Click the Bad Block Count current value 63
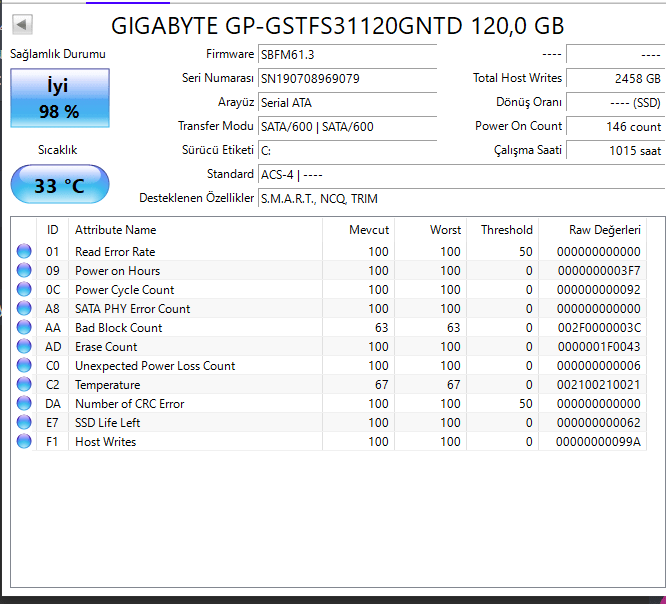 click(x=381, y=327)
